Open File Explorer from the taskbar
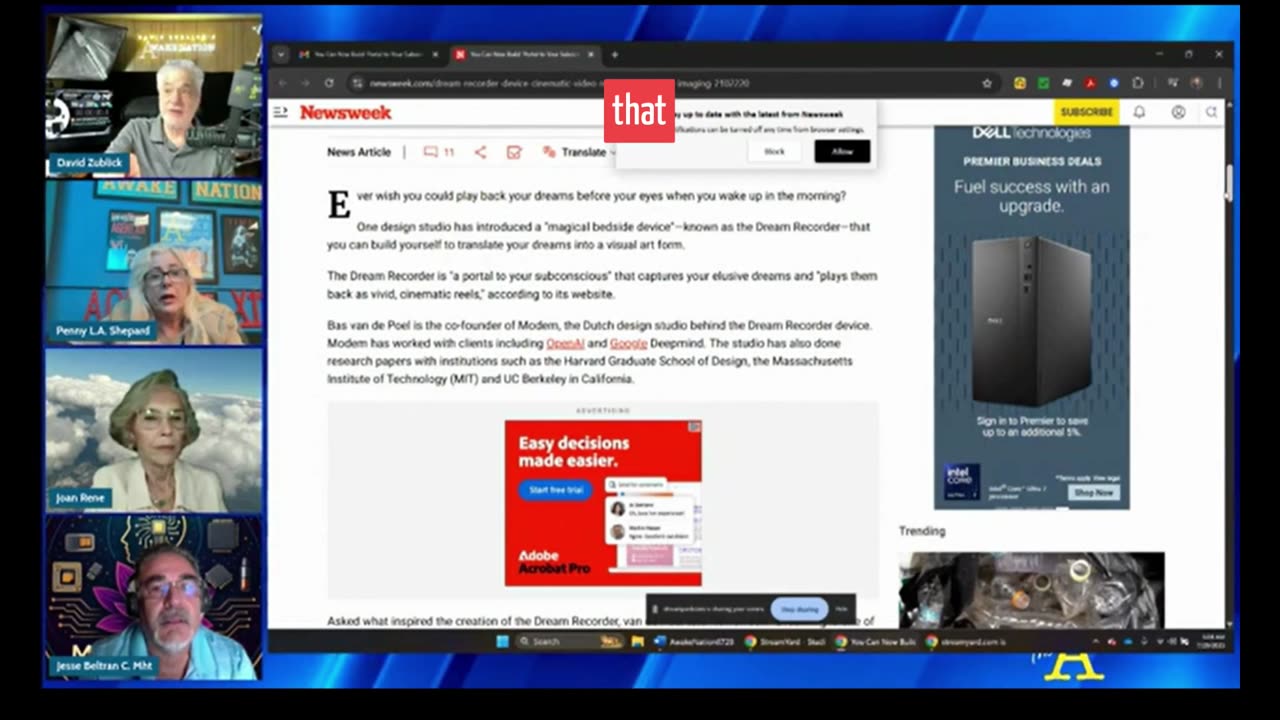 coord(637,642)
